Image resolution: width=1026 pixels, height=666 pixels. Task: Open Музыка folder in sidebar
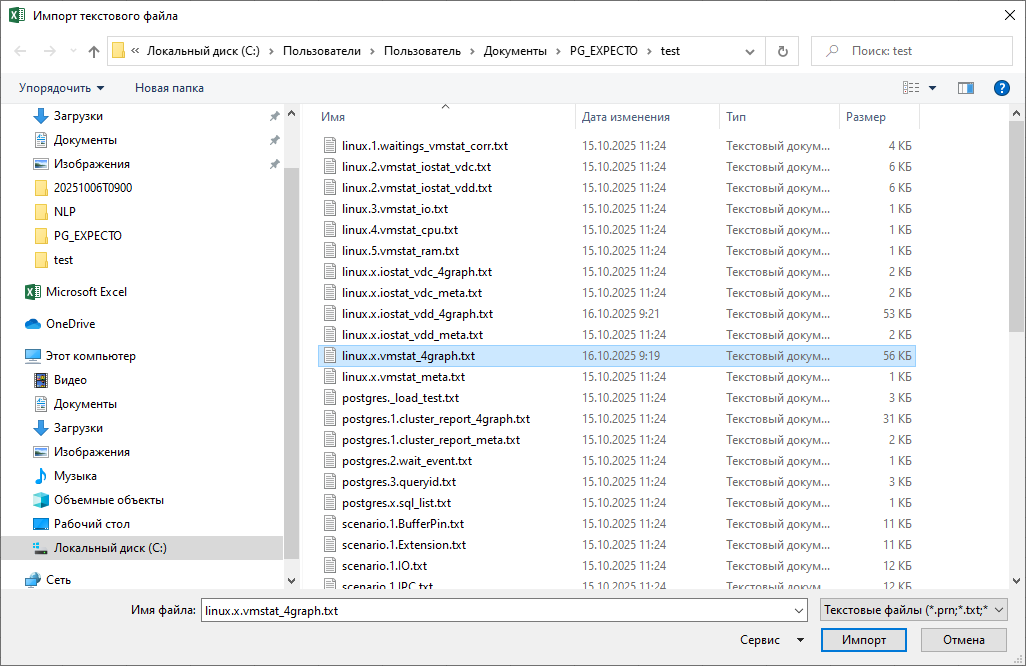[75, 476]
